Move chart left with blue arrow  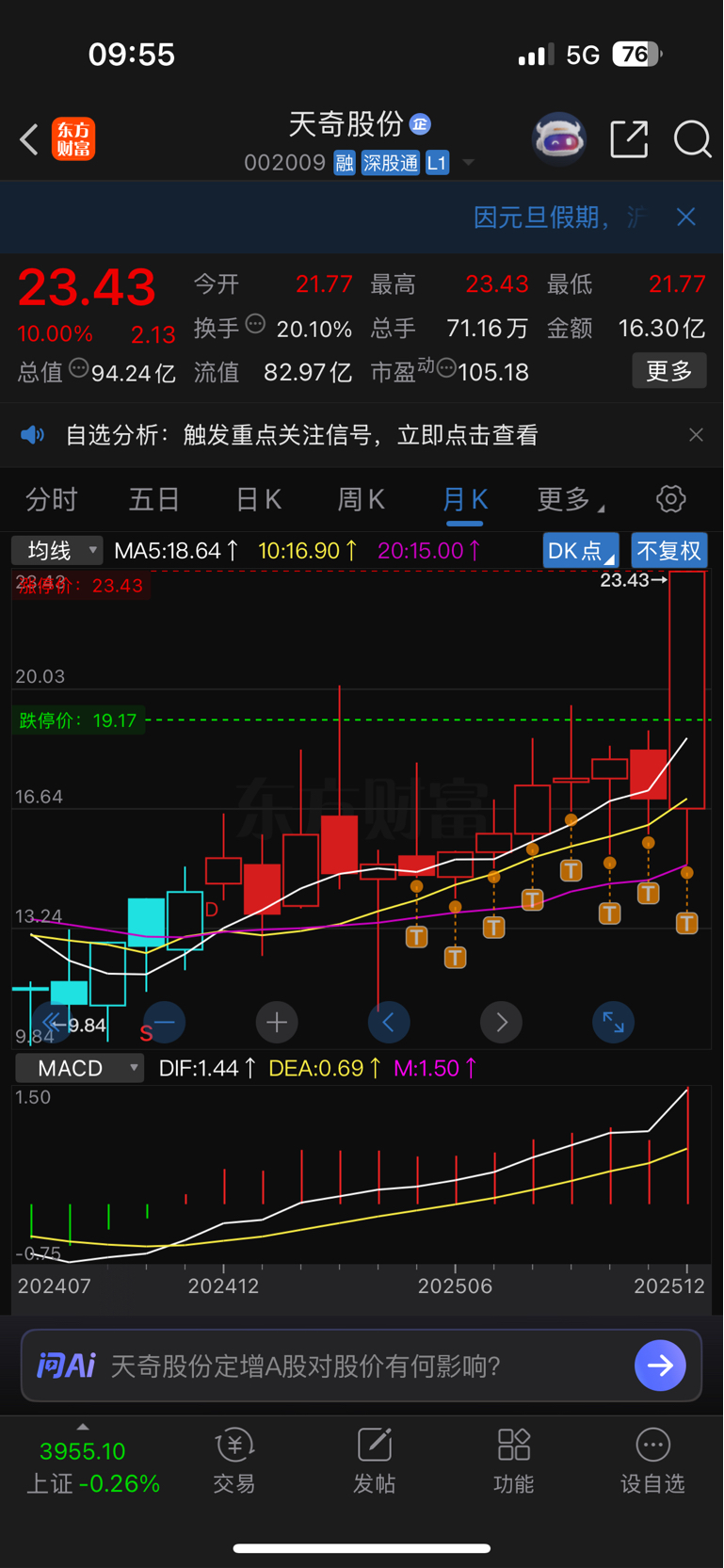point(389,1023)
